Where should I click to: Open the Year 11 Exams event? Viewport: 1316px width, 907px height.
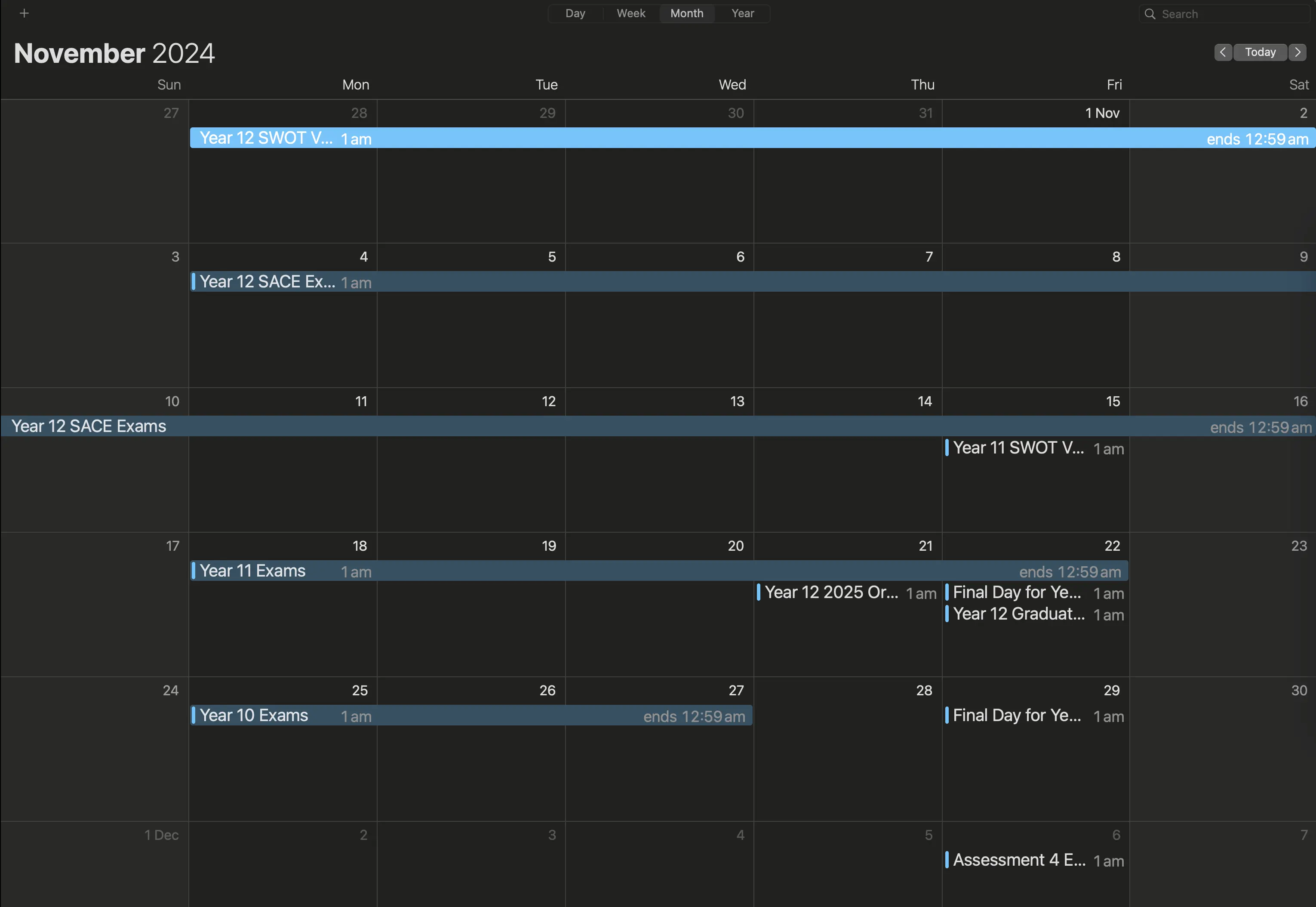click(252, 571)
